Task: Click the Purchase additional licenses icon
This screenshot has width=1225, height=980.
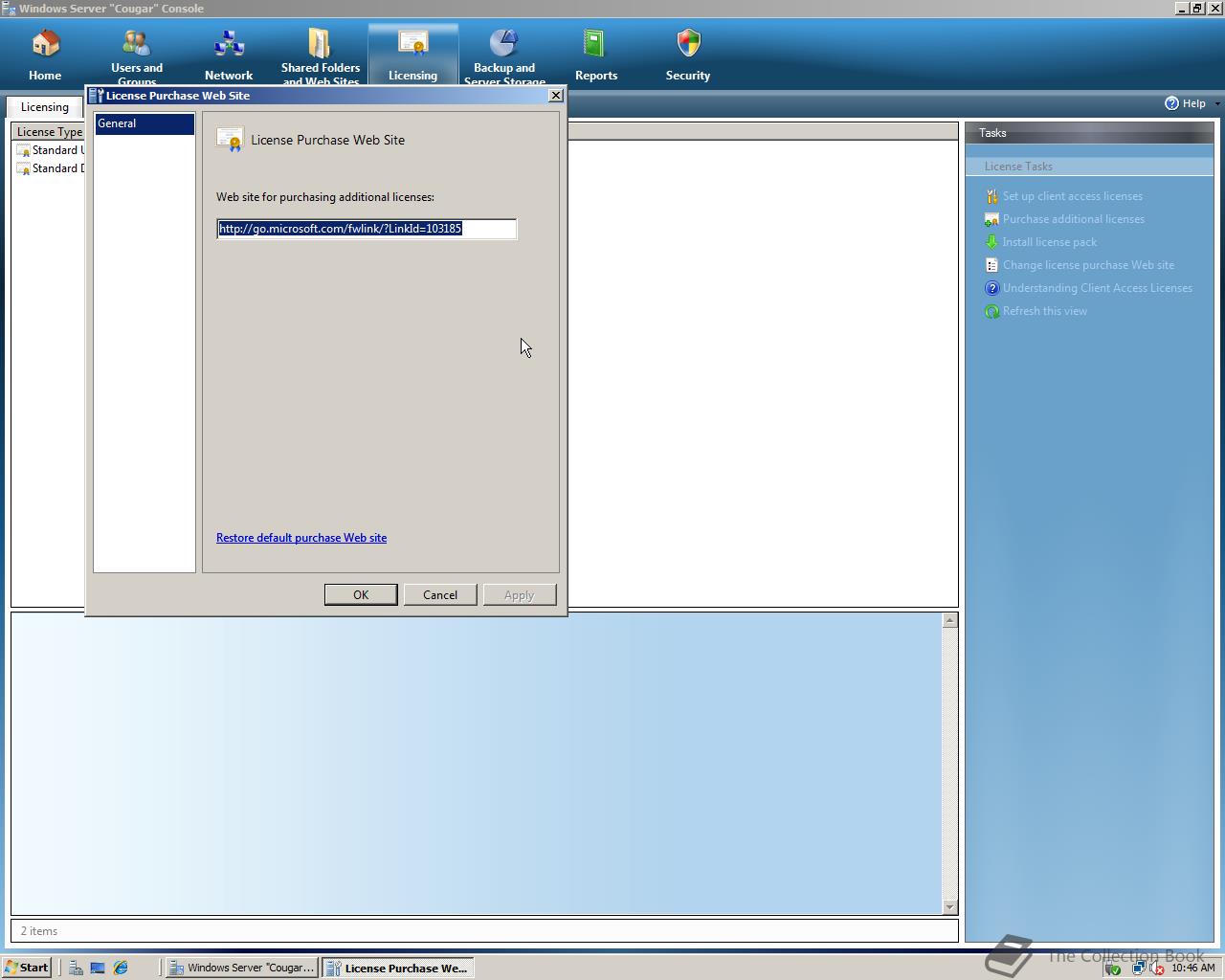Action: point(991,219)
